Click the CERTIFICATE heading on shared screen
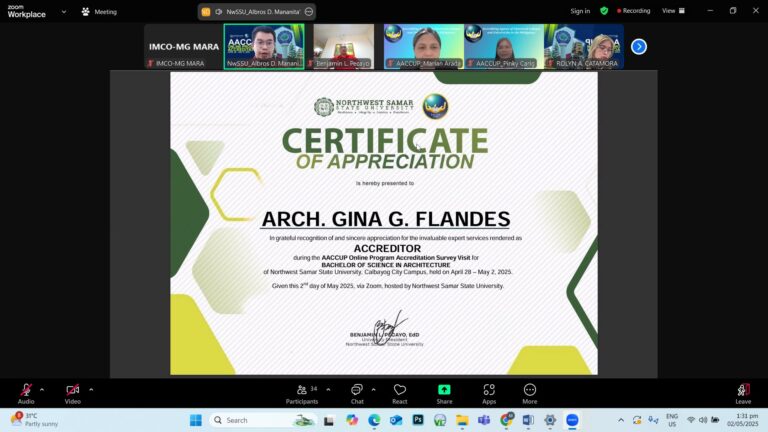 pos(385,141)
